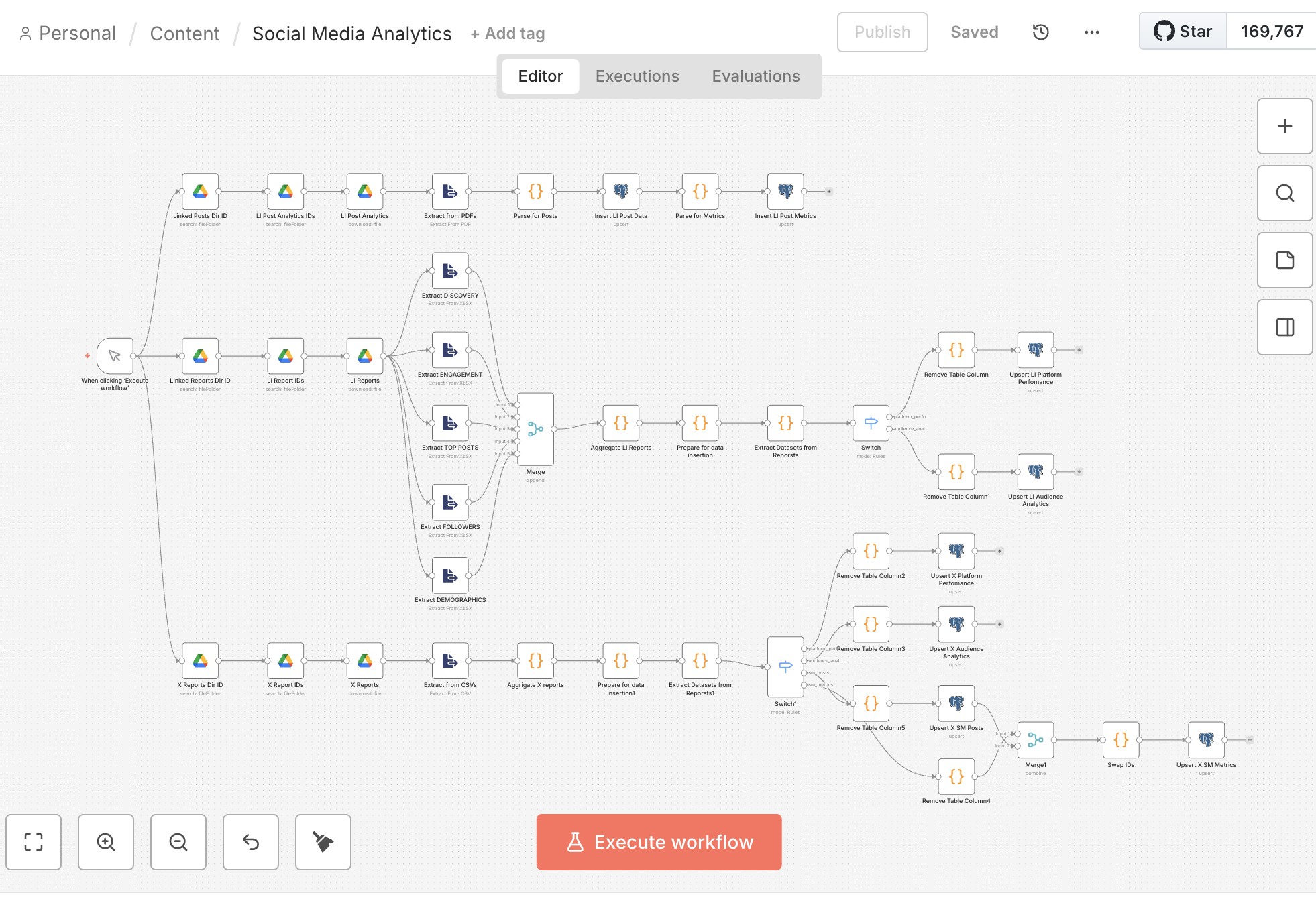Image resolution: width=1316 pixels, height=897 pixels.
Task: Add a sticky note from the right sidebar
Action: [x=1284, y=260]
